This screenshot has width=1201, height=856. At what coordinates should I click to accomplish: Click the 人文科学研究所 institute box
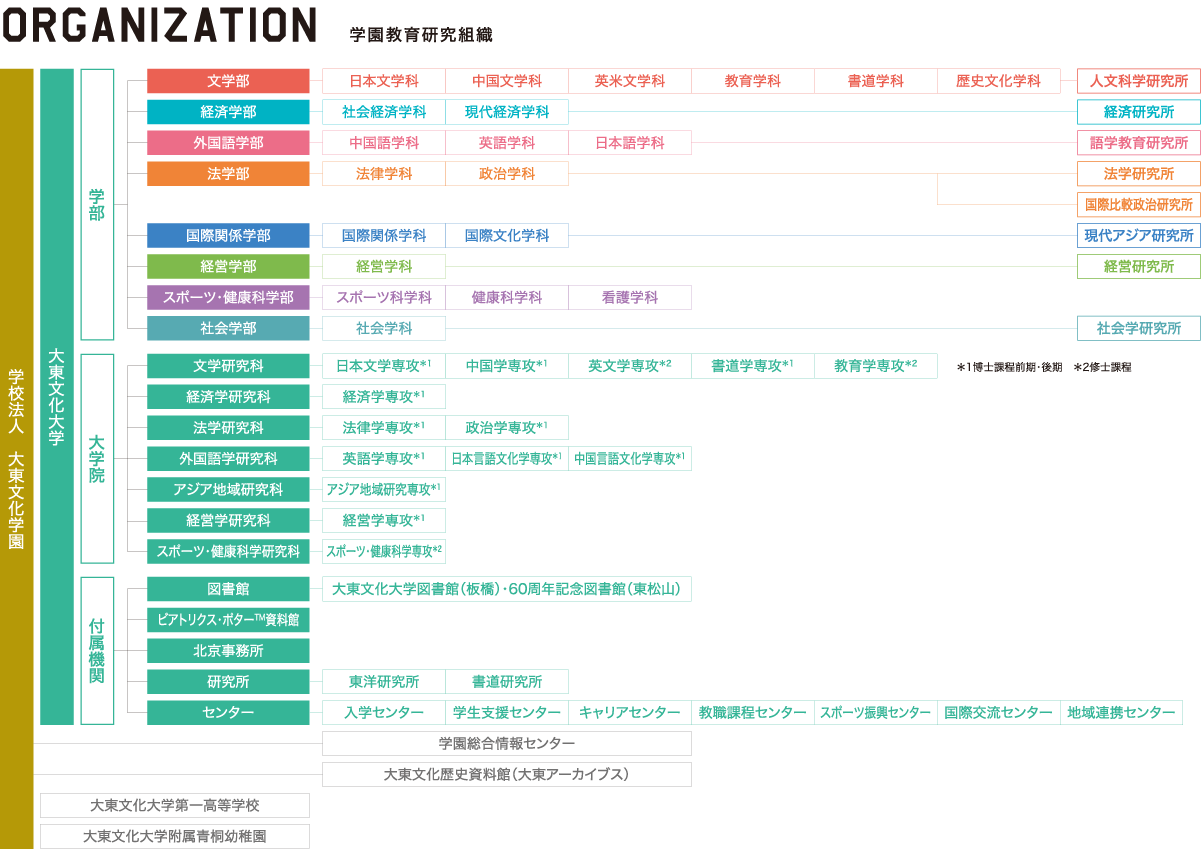pos(1139,81)
